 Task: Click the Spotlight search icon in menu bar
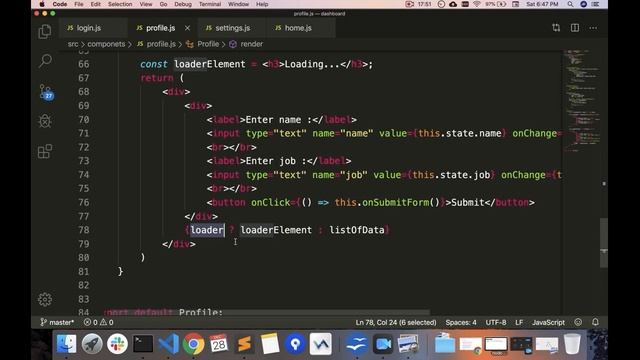tap(570, 4)
